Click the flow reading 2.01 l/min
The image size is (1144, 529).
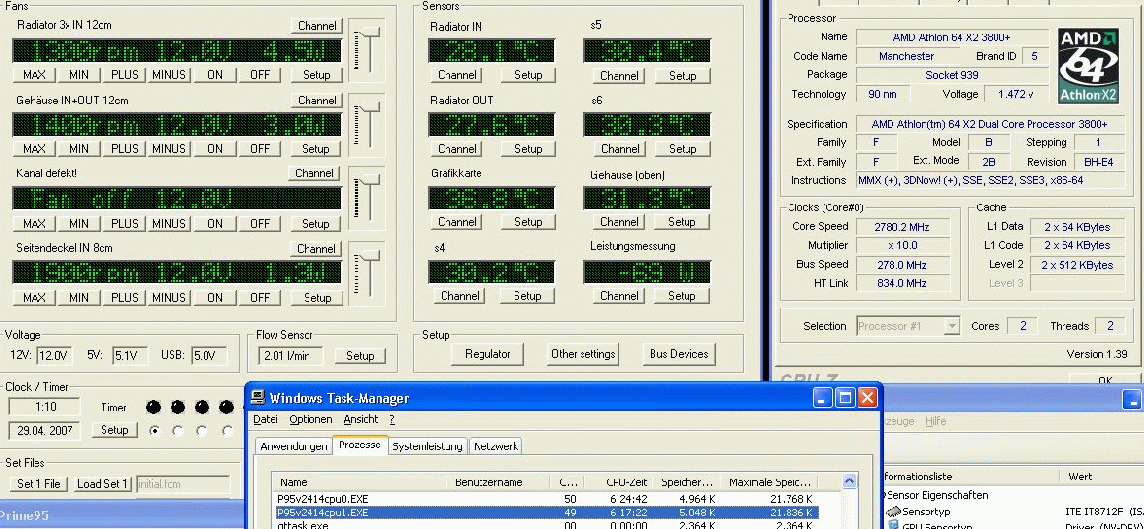(290, 356)
